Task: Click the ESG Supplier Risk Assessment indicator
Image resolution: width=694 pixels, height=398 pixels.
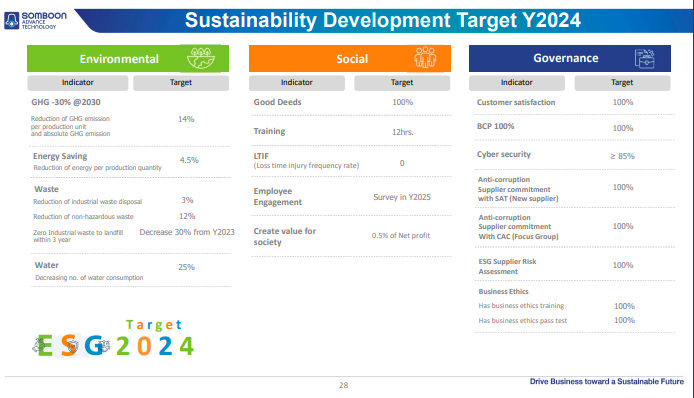Action: tap(507, 267)
